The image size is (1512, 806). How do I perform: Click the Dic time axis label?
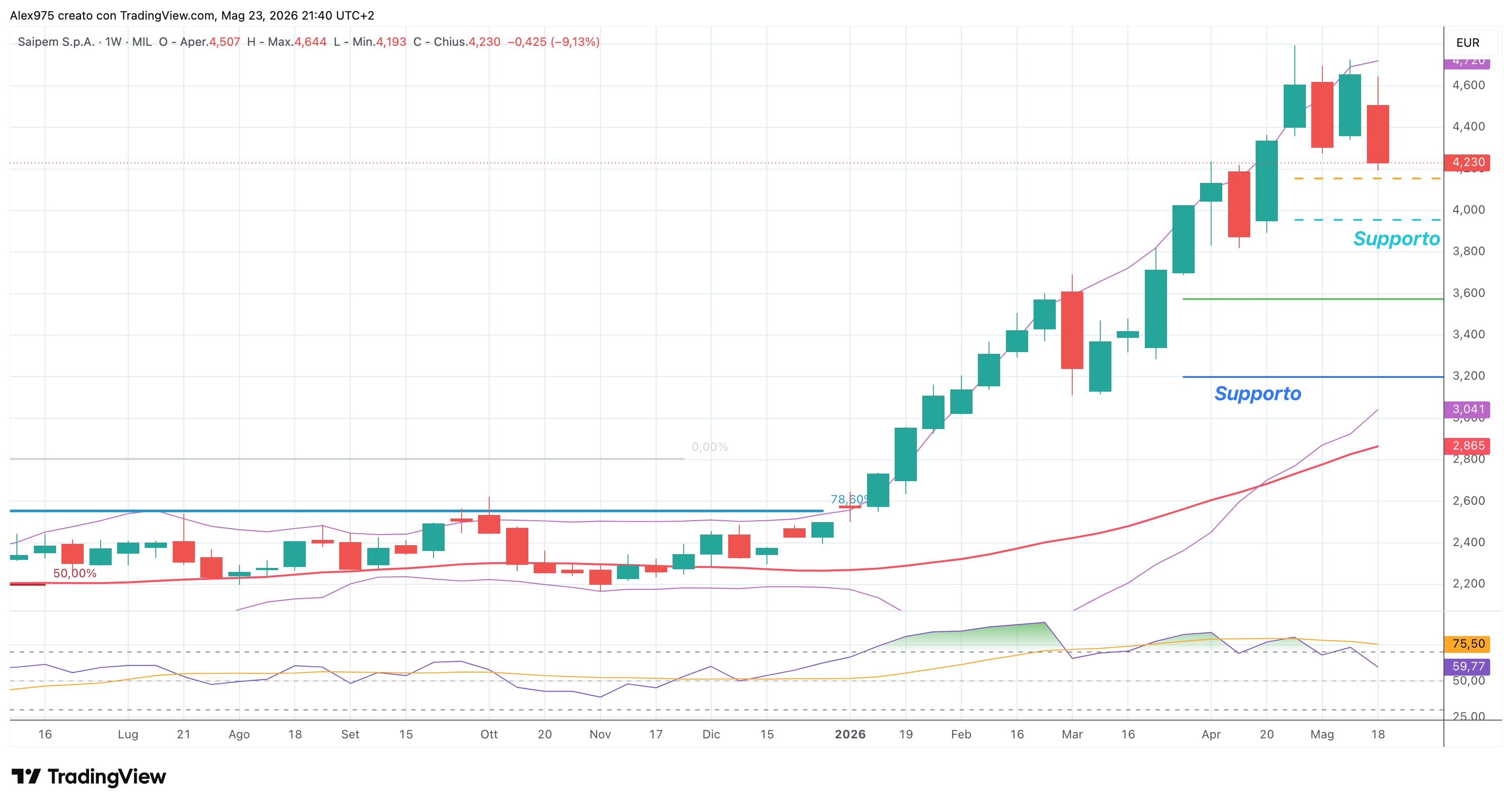pyautogui.click(x=711, y=734)
